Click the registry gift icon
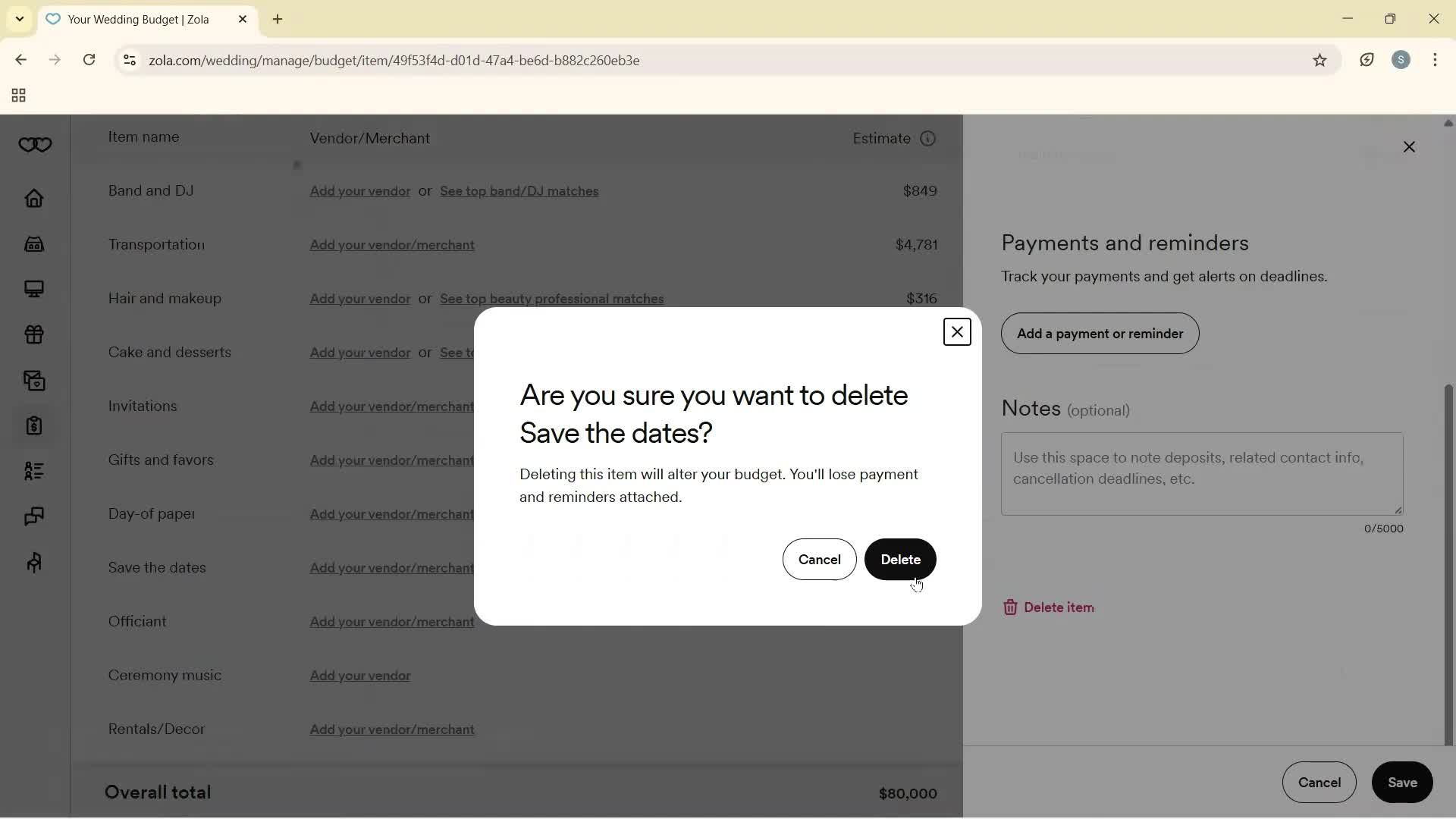This screenshot has height=819, width=1456. coord(34,334)
